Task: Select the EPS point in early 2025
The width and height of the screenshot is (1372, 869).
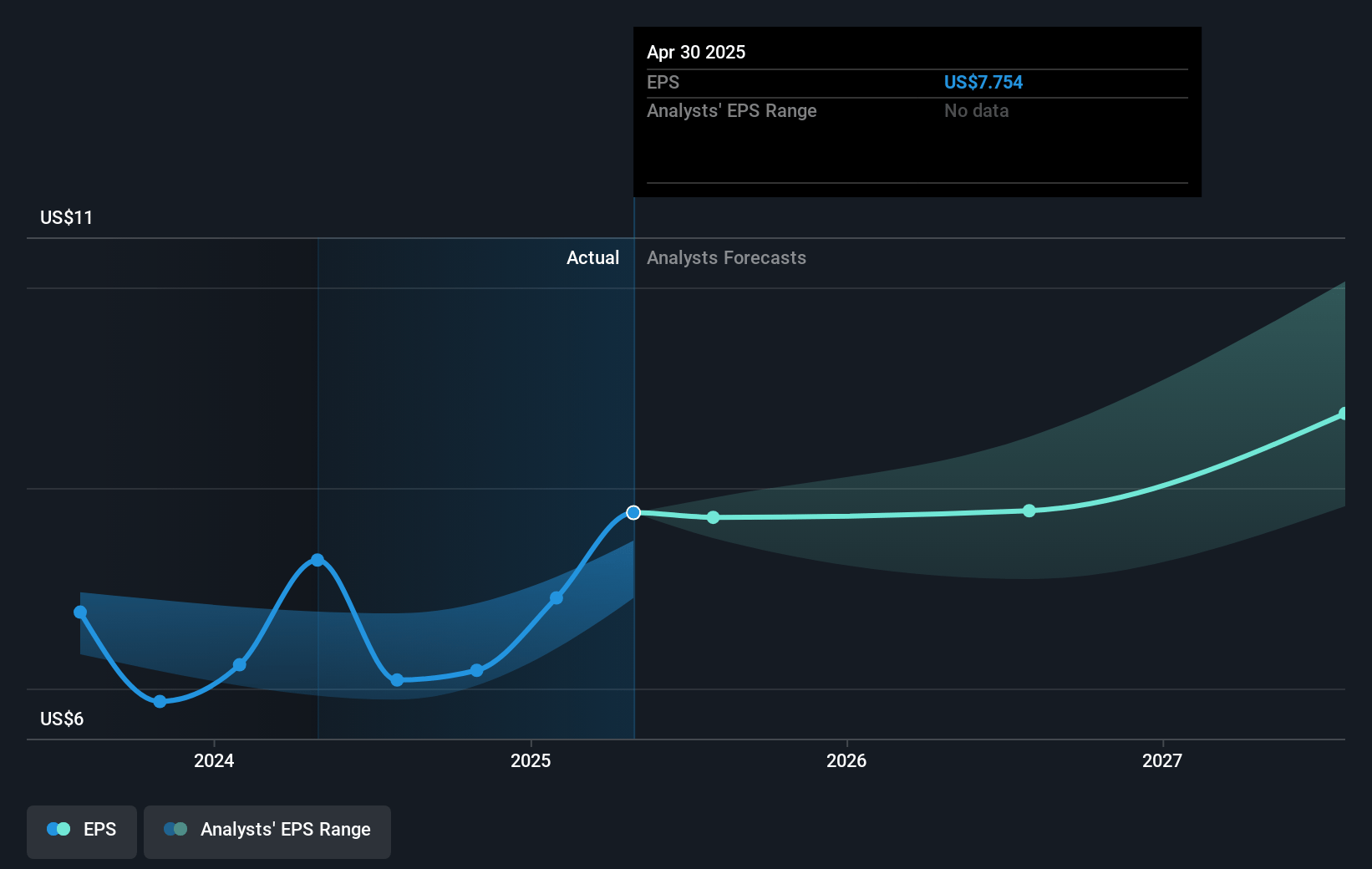Action: click(x=556, y=597)
